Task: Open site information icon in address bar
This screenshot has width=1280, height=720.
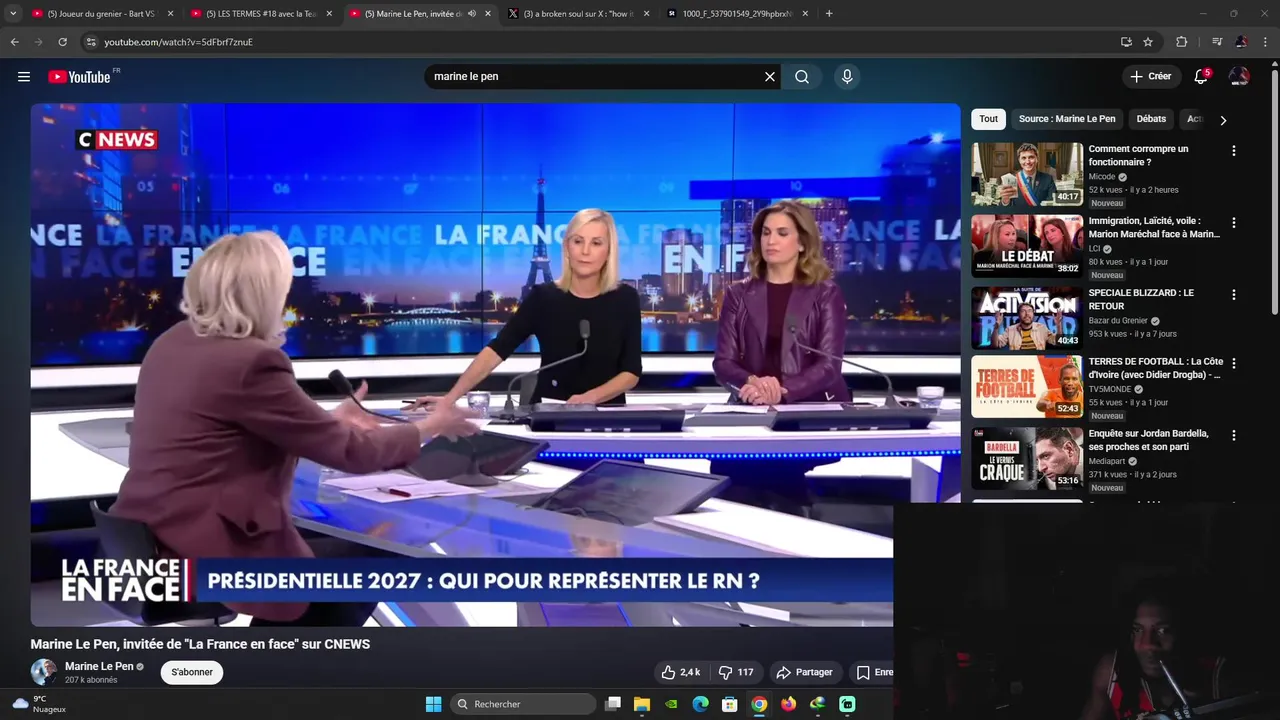Action: coord(91,42)
